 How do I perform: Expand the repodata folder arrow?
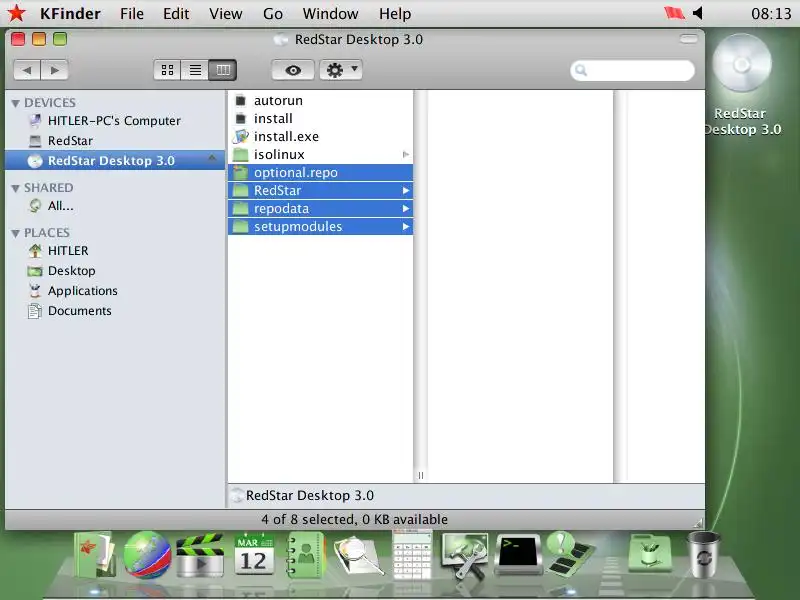[406, 208]
